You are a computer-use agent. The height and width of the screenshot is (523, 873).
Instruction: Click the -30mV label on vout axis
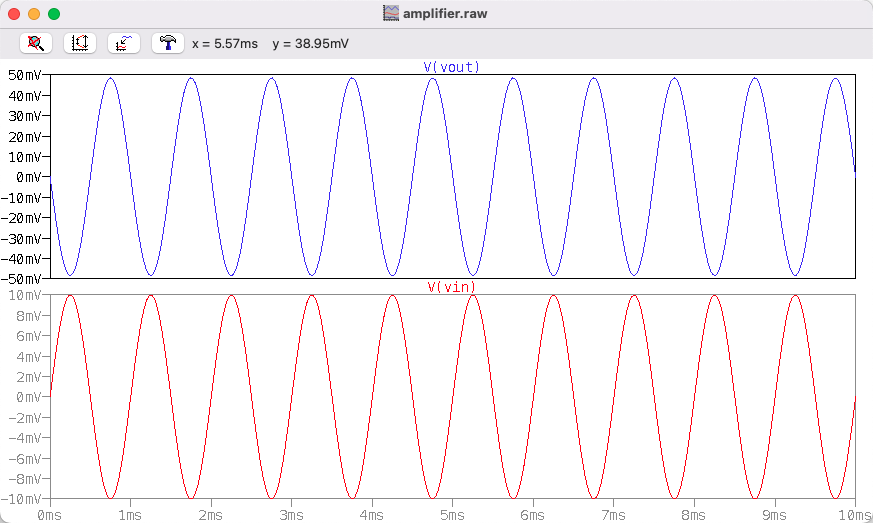click(21, 238)
